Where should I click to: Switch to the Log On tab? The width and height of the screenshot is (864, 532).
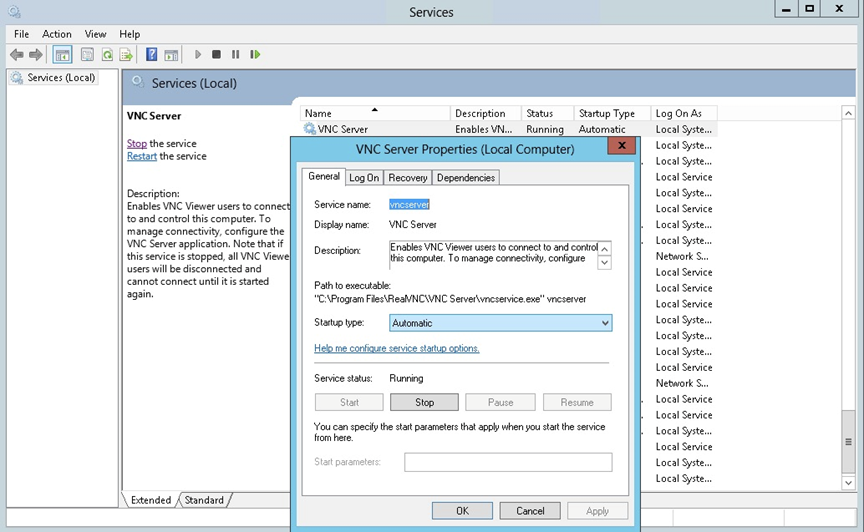pos(364,178)
